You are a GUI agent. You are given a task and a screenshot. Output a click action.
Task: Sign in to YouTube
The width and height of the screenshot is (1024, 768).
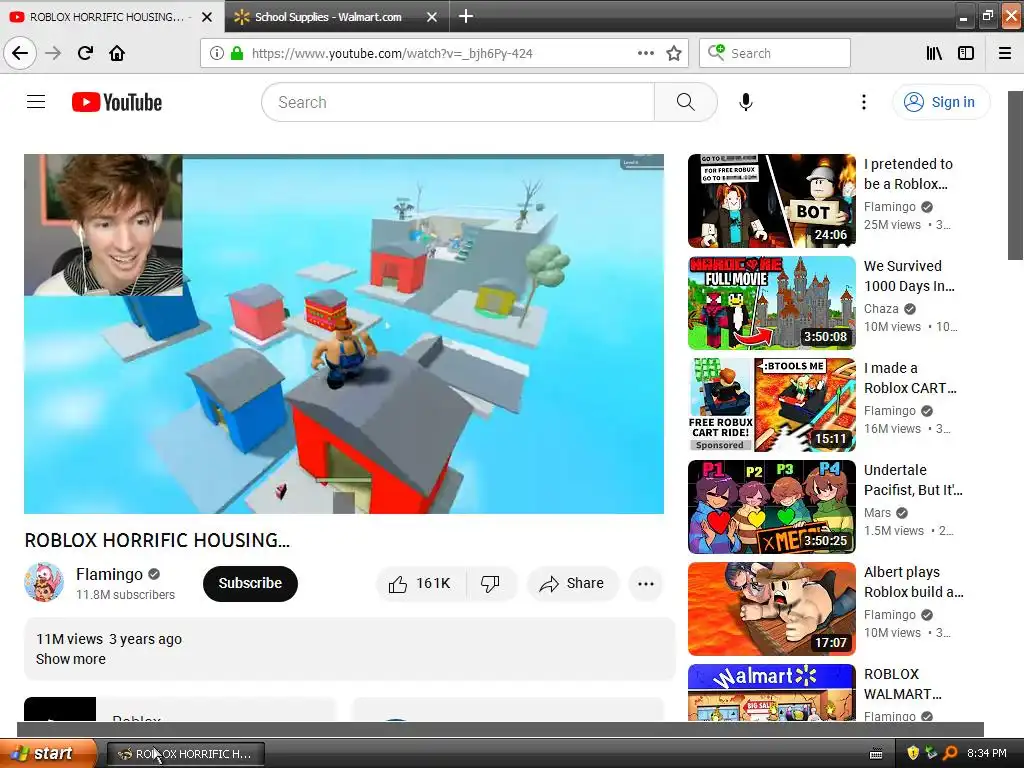tap(940, 102)
